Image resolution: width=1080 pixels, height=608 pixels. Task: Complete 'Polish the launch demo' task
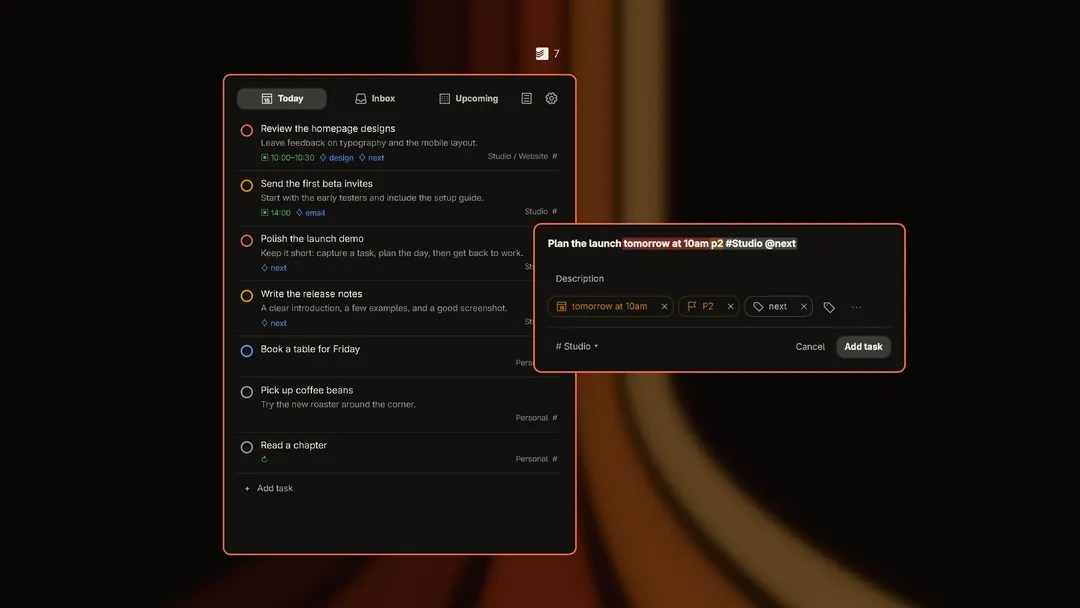(247, 240)
